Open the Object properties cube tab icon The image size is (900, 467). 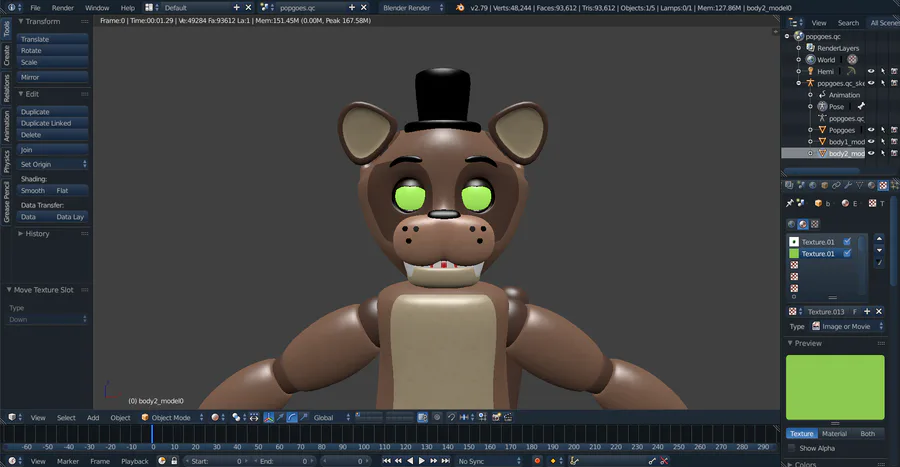click(x=825, y=185)
